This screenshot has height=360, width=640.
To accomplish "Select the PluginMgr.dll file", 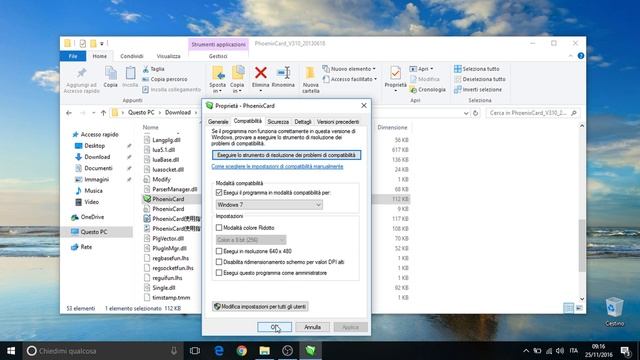I will tap(169, 248).
